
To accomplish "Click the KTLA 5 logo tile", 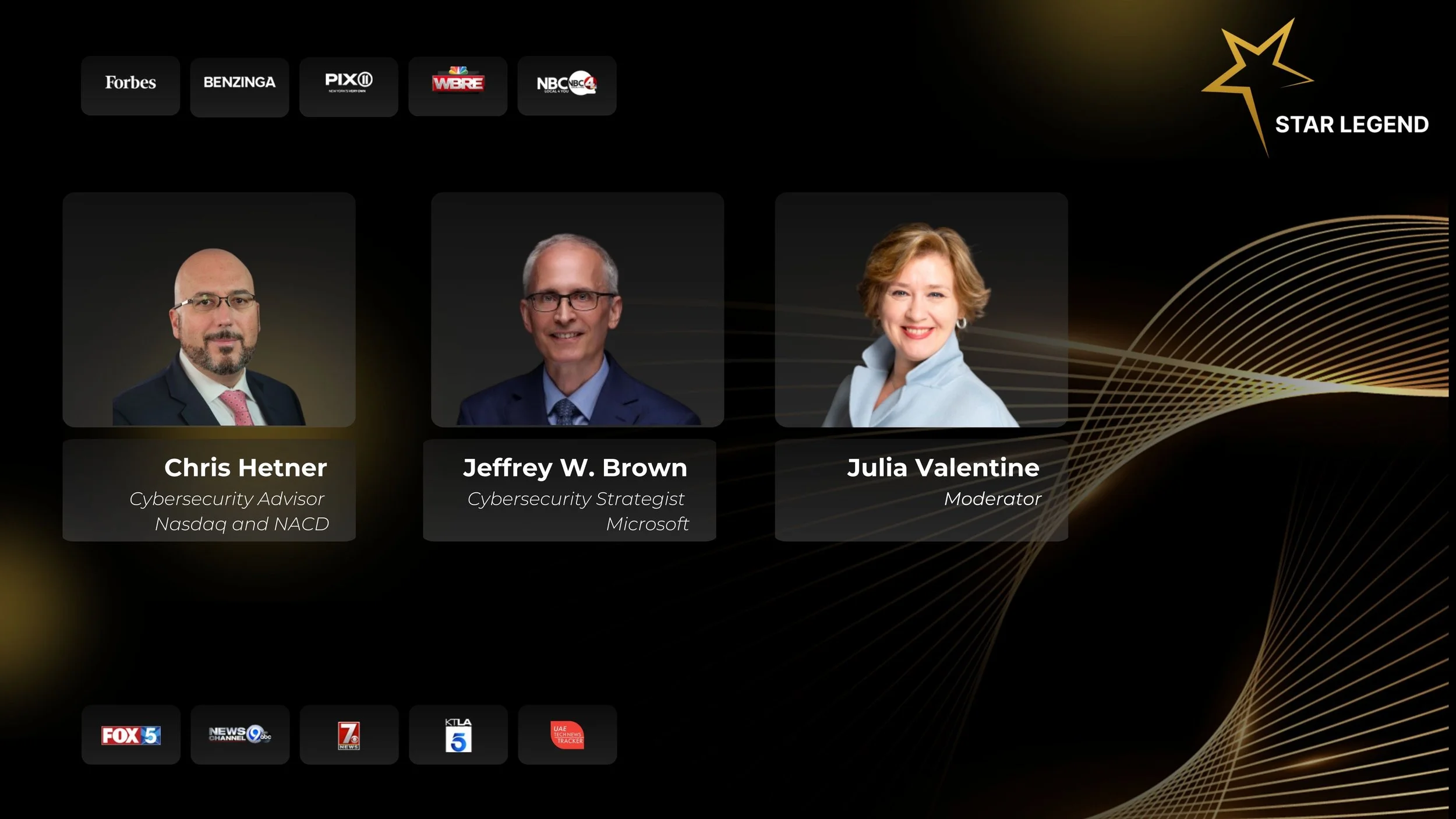I will pyautogui.click(x=458, y=735).
